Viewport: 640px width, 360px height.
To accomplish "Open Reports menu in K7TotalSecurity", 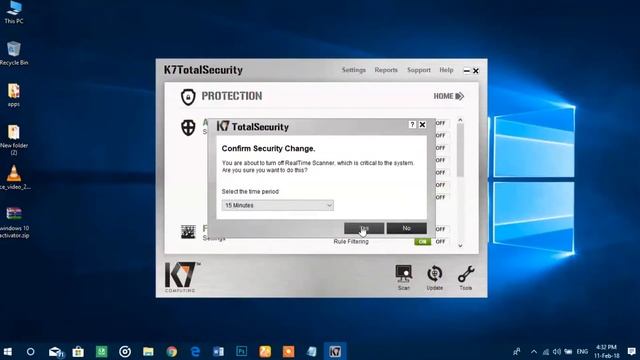I will [x=386, y=70].
